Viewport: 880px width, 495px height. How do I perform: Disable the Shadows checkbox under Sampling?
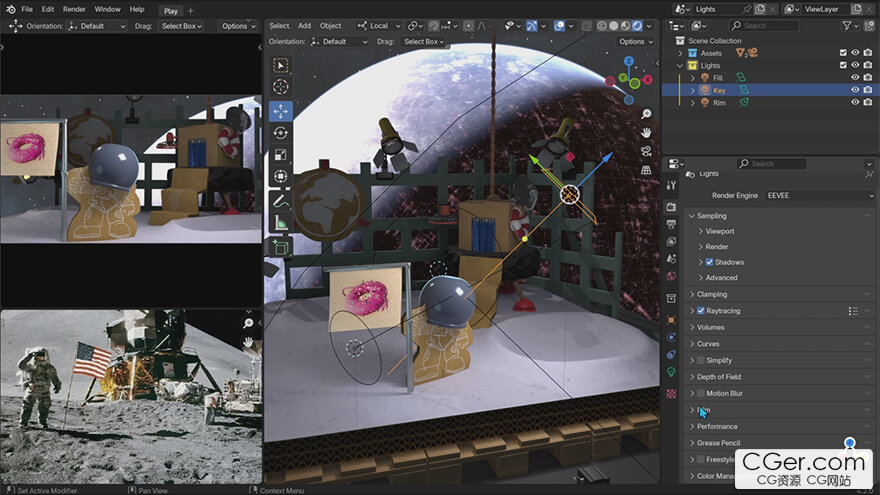(709, 262)
